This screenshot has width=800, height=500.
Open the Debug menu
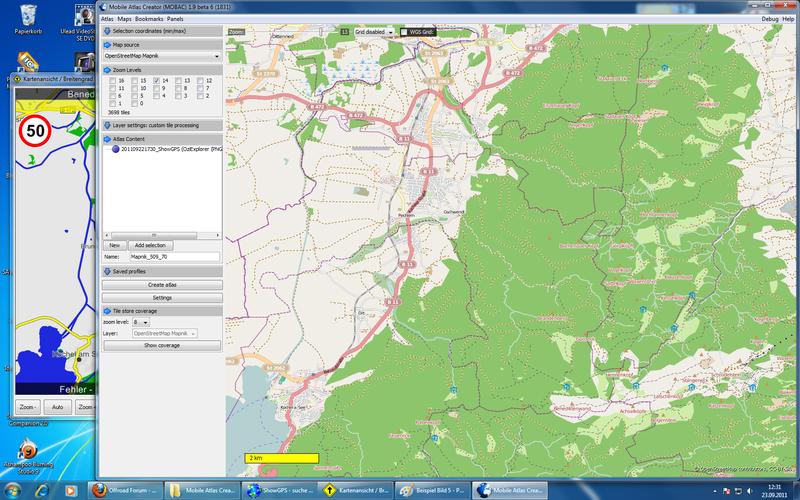770,19
